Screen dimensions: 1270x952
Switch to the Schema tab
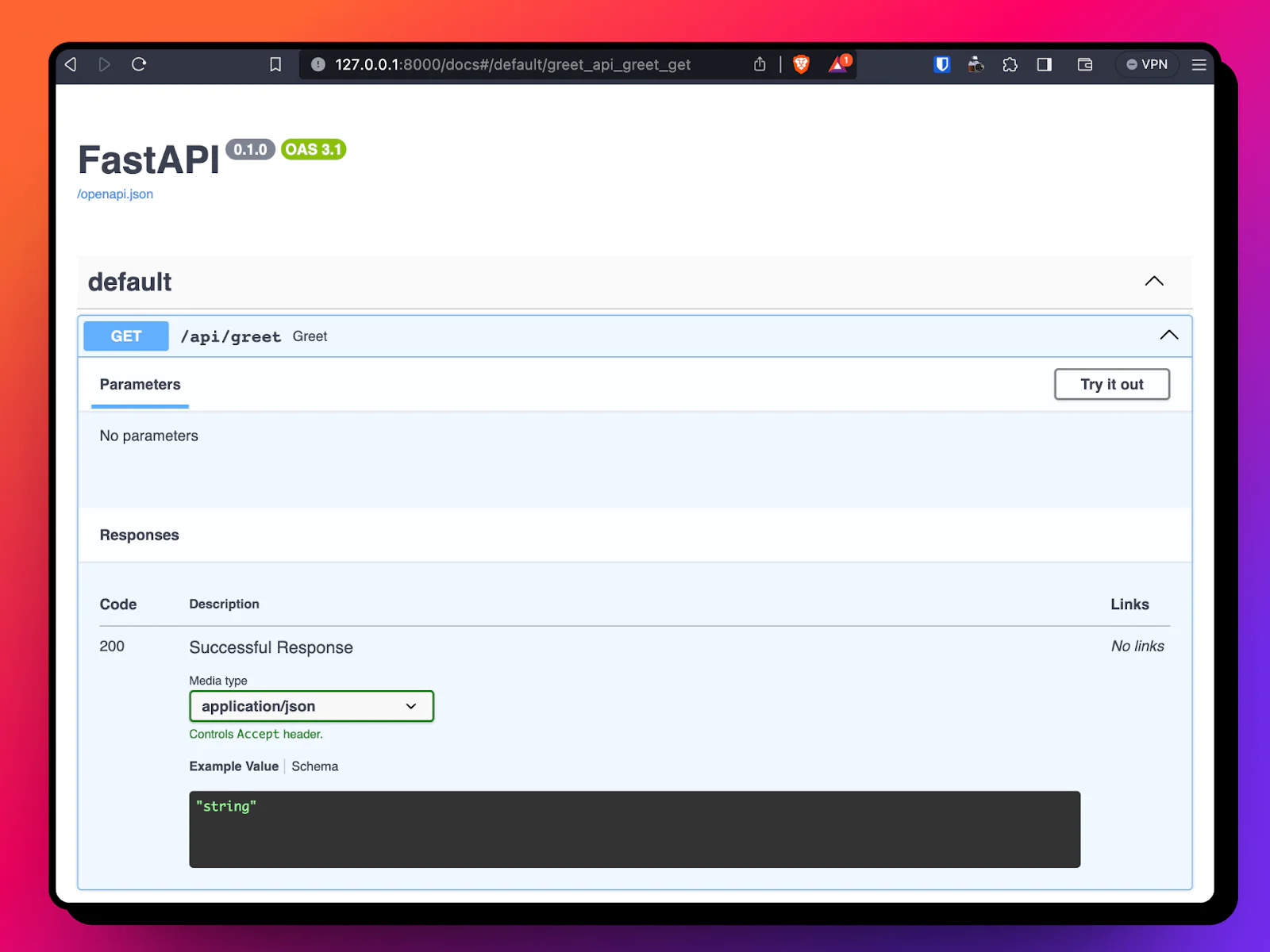pyautogui.click(x=314, y=766)
